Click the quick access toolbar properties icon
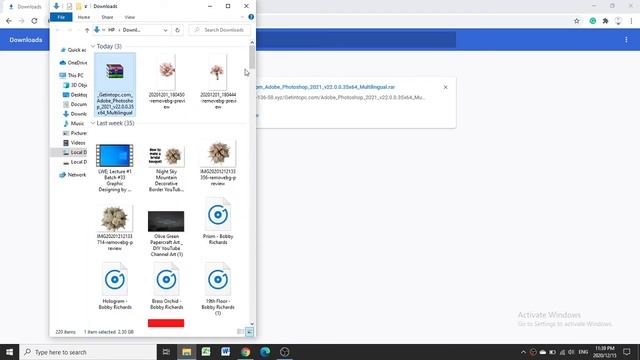Image resolution: width=640 pixels, height=360 pixels. (69, 6)
